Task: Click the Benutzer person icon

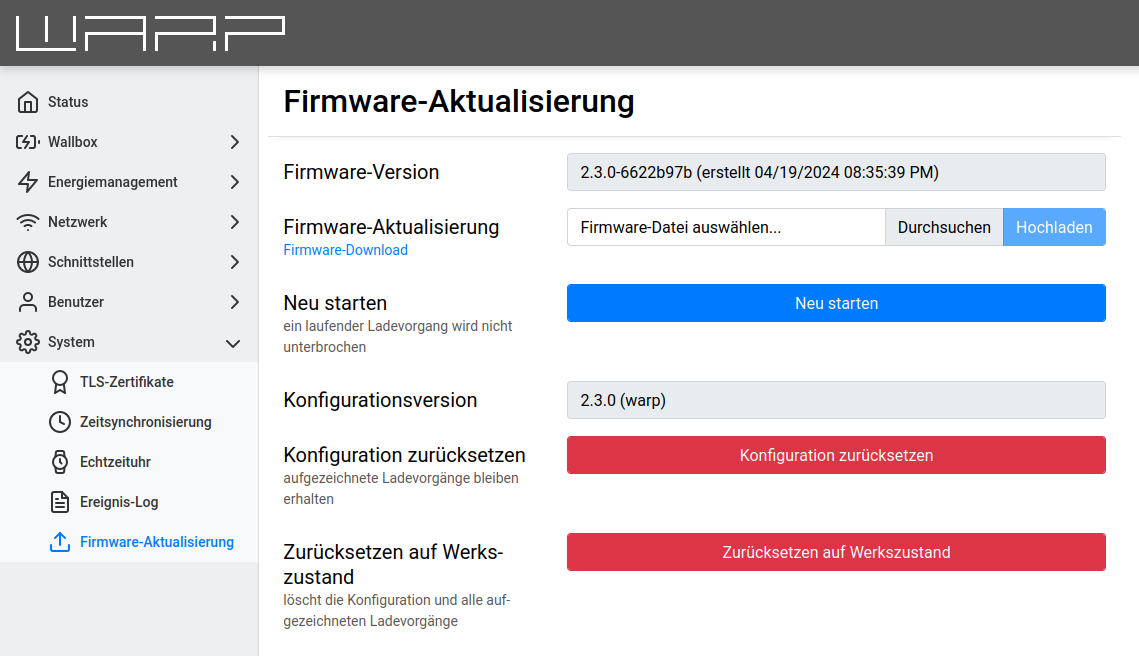Action: point(28,302)
